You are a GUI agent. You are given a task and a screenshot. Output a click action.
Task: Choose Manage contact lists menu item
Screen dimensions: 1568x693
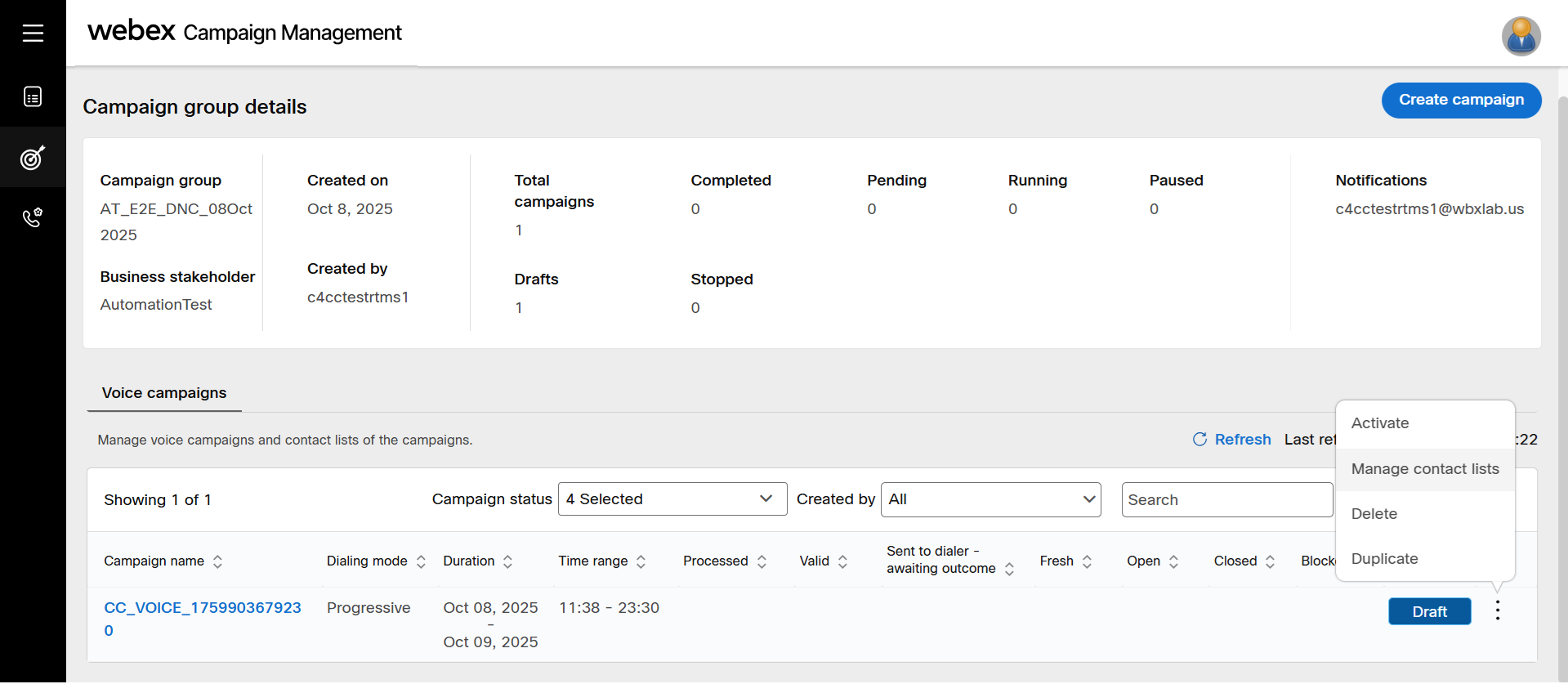click(x=1425, y=469)
